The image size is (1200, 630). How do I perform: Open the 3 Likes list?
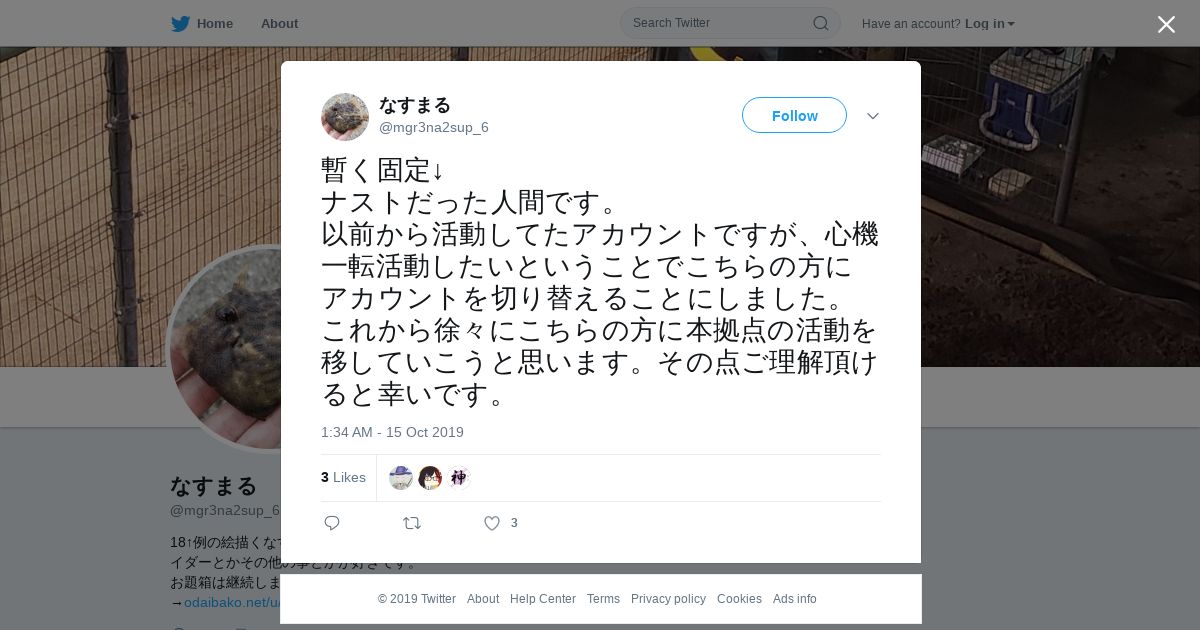343,477
